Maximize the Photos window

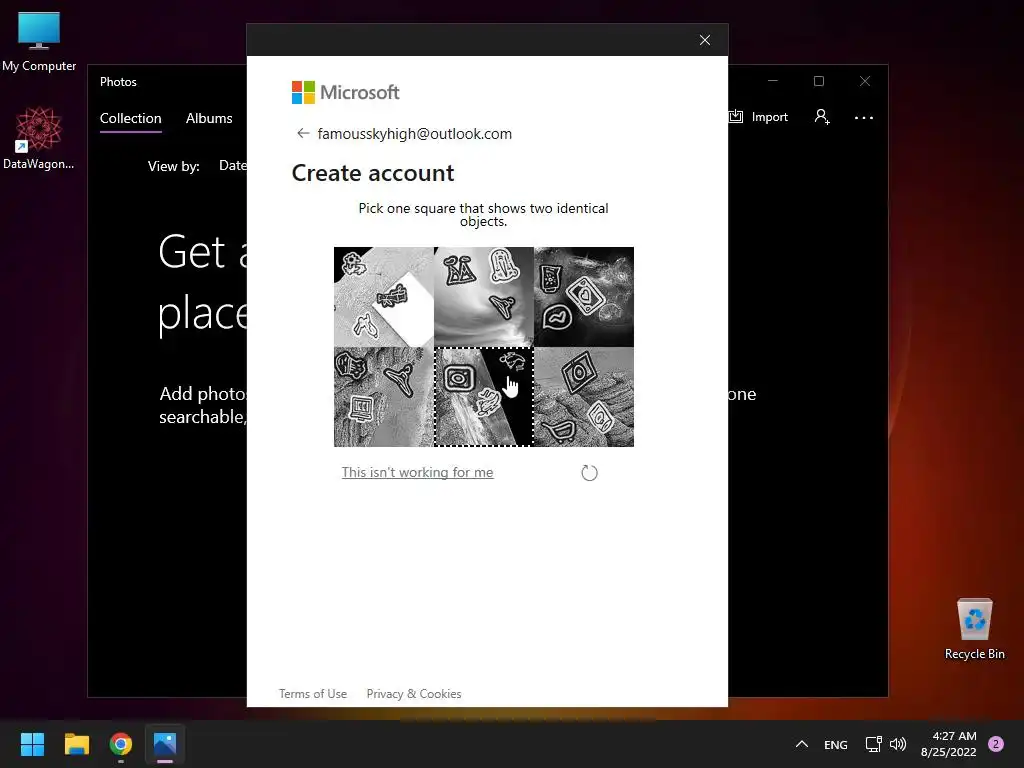tap(818, 81)
